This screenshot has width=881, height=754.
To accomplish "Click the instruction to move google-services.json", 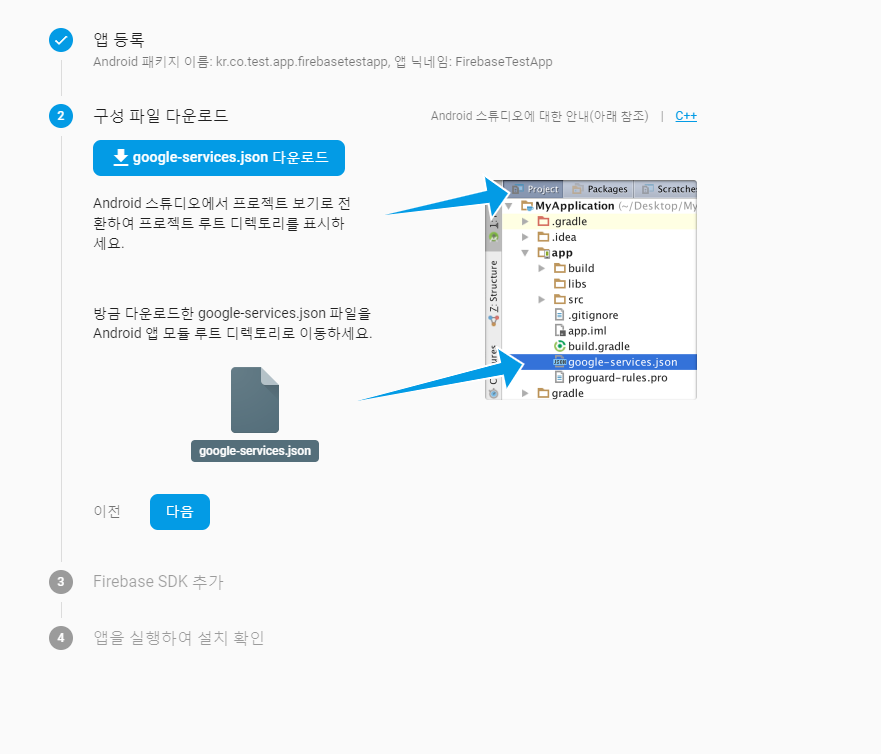I will pos(233,323).
